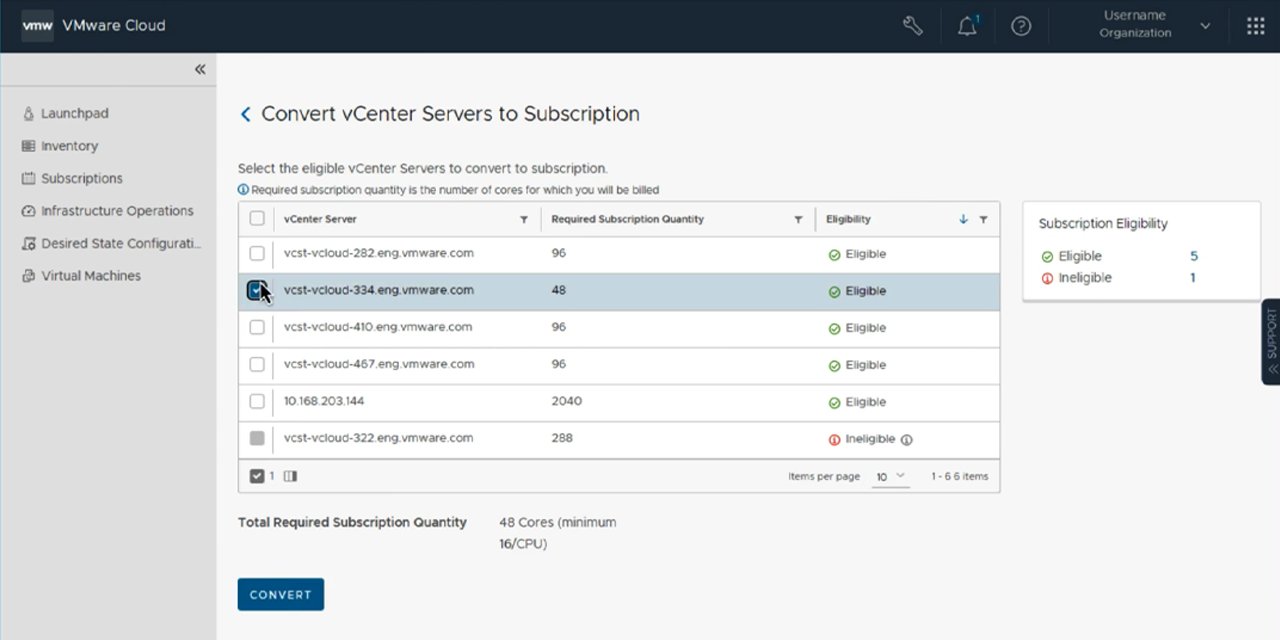The width and height of the screenshot is (1280, 640).
Task: Uncheck the vcst-vcloud-334 row checkbox
Action: (x=256, y=290)
